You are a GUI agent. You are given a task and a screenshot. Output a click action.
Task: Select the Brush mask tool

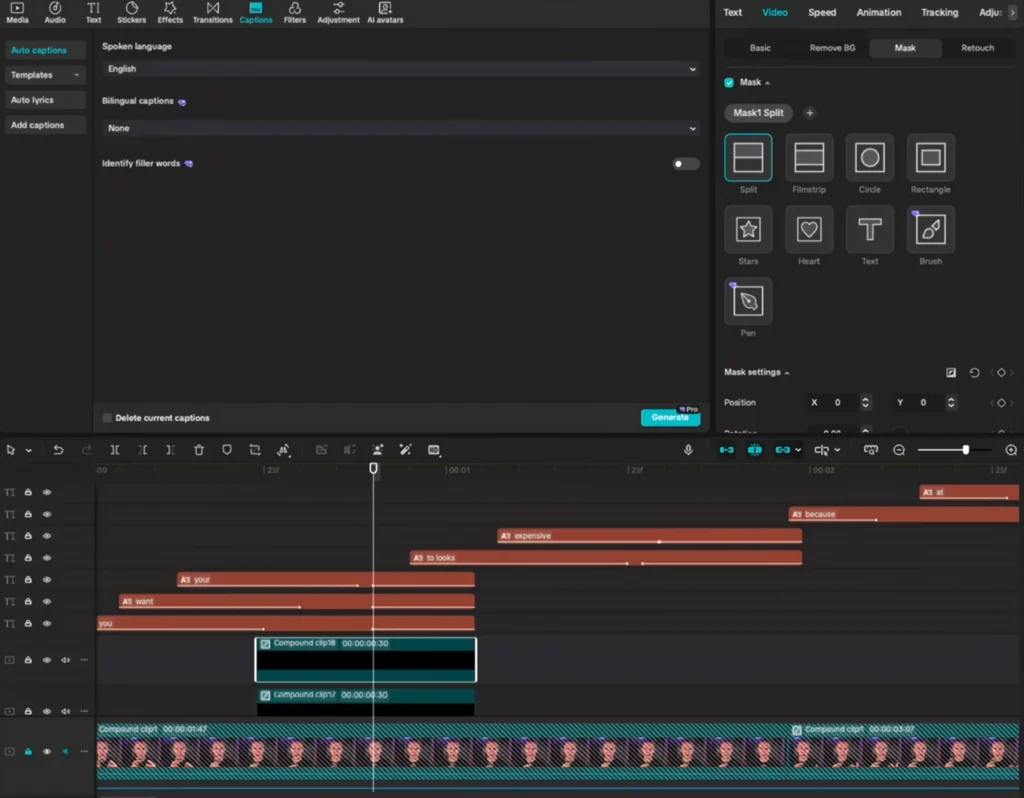coord(930,230)
